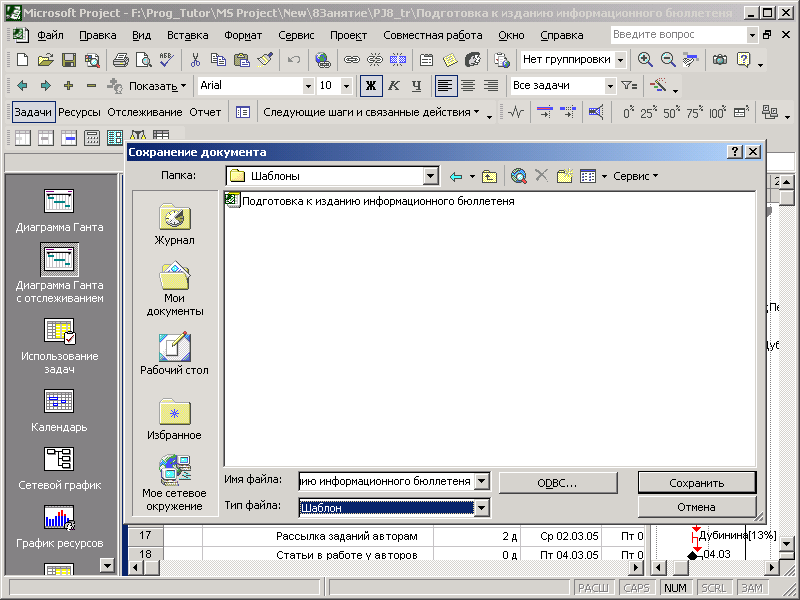This screenshot has height=600, width=800.
Task: Open Мое сетевое окружение place
Action: [x=174, y=484]
